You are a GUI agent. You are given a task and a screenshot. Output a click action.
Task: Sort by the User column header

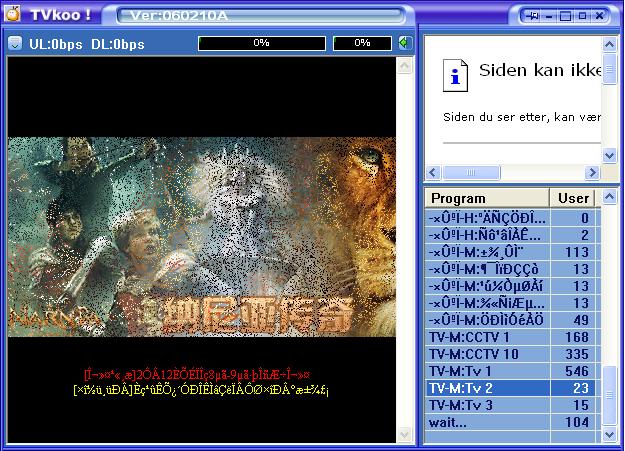572,198
